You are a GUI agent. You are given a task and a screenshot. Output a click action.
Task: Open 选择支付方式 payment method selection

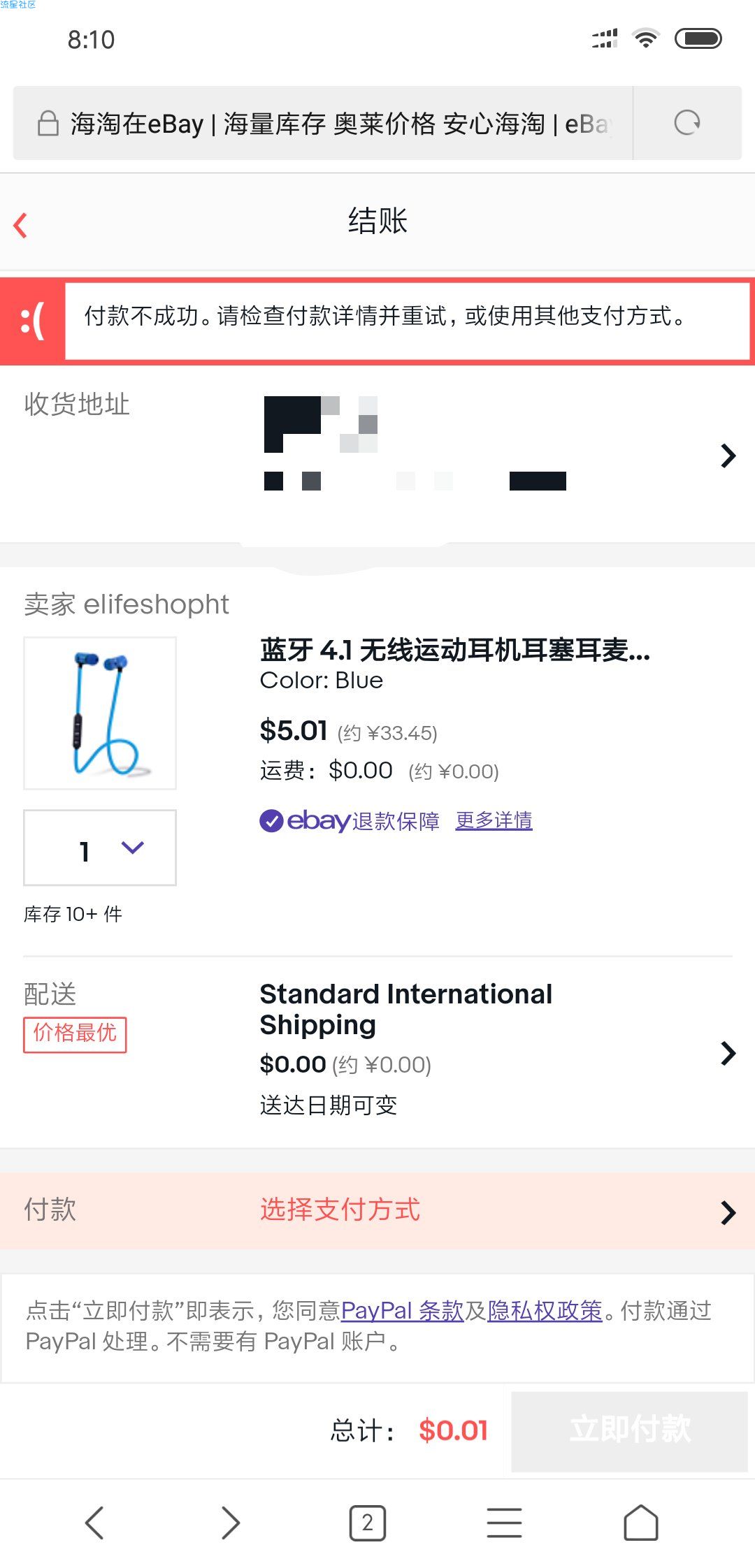coord(377,1211)
